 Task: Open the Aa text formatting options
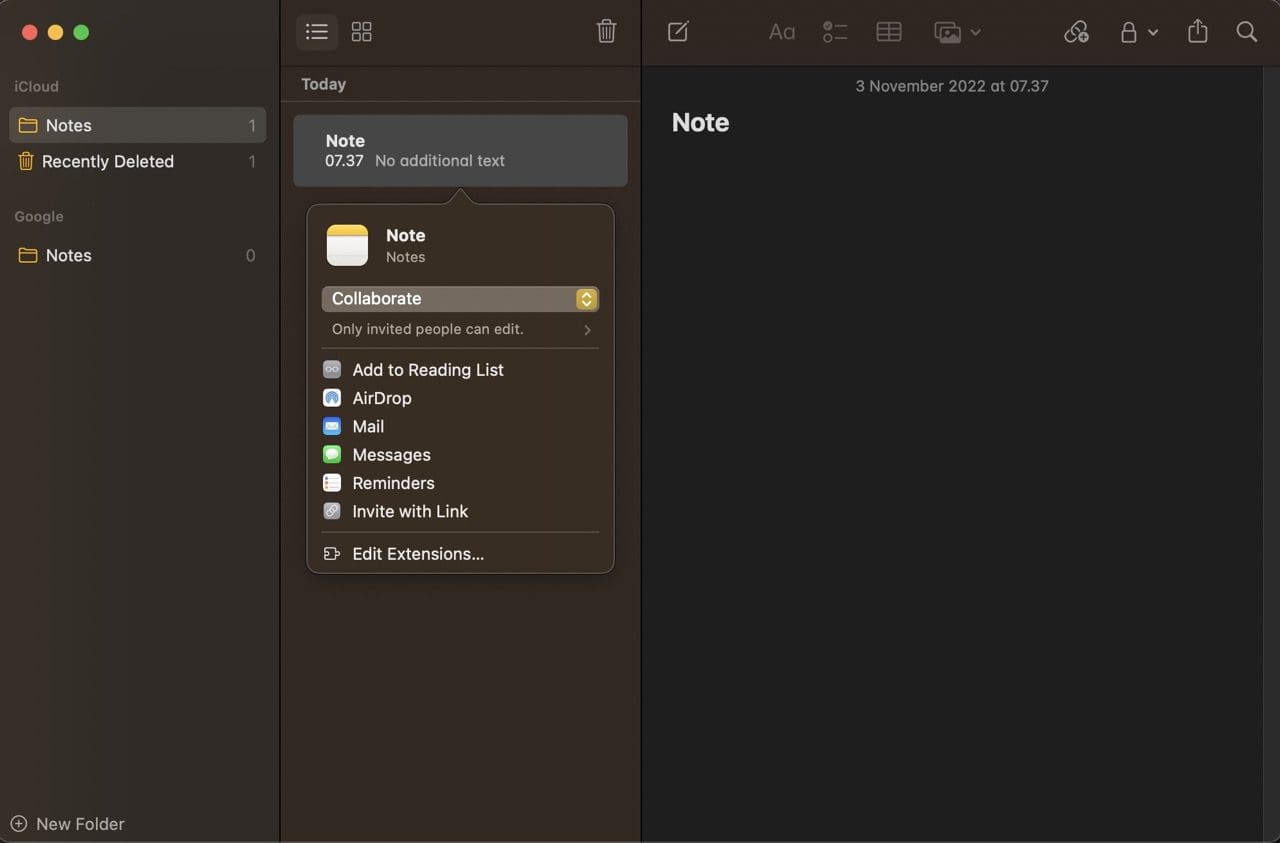click(781, 31)
